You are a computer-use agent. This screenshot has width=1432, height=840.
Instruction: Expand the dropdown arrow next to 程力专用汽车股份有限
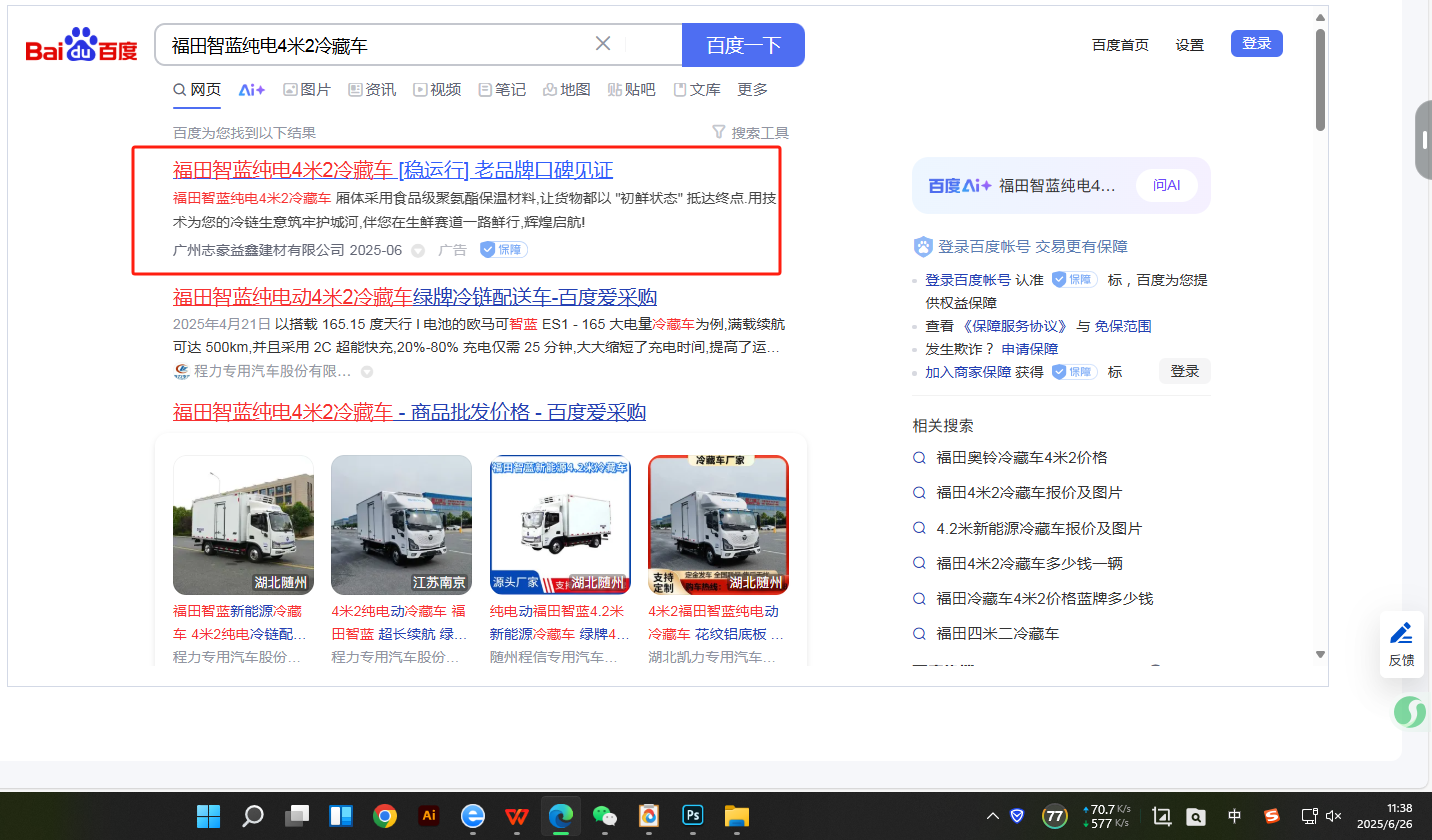click(367, 372)
